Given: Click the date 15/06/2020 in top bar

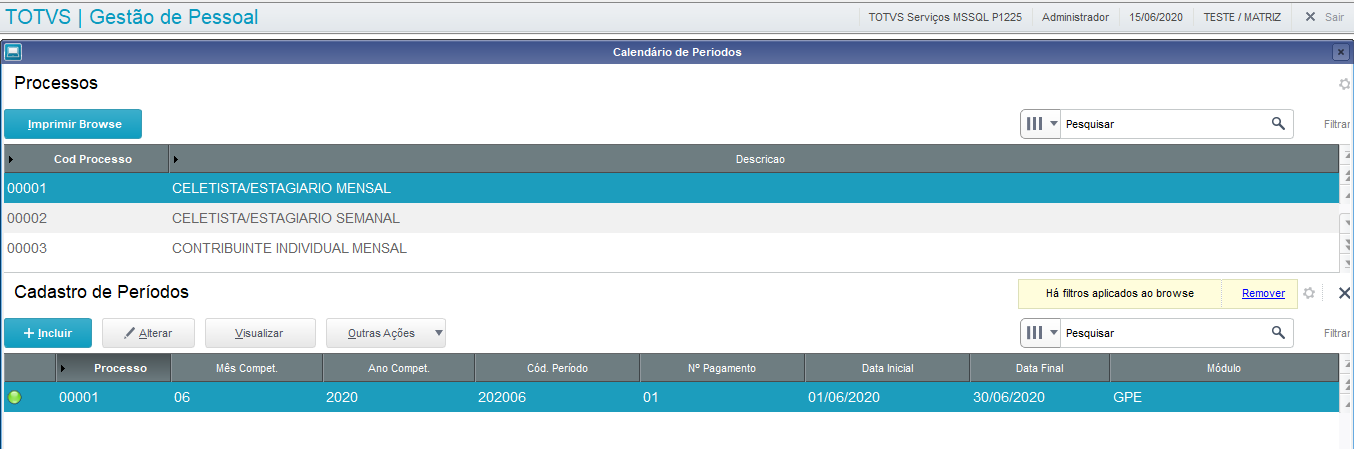Looking at the screenshot, I should click(x=1155, y=17).
